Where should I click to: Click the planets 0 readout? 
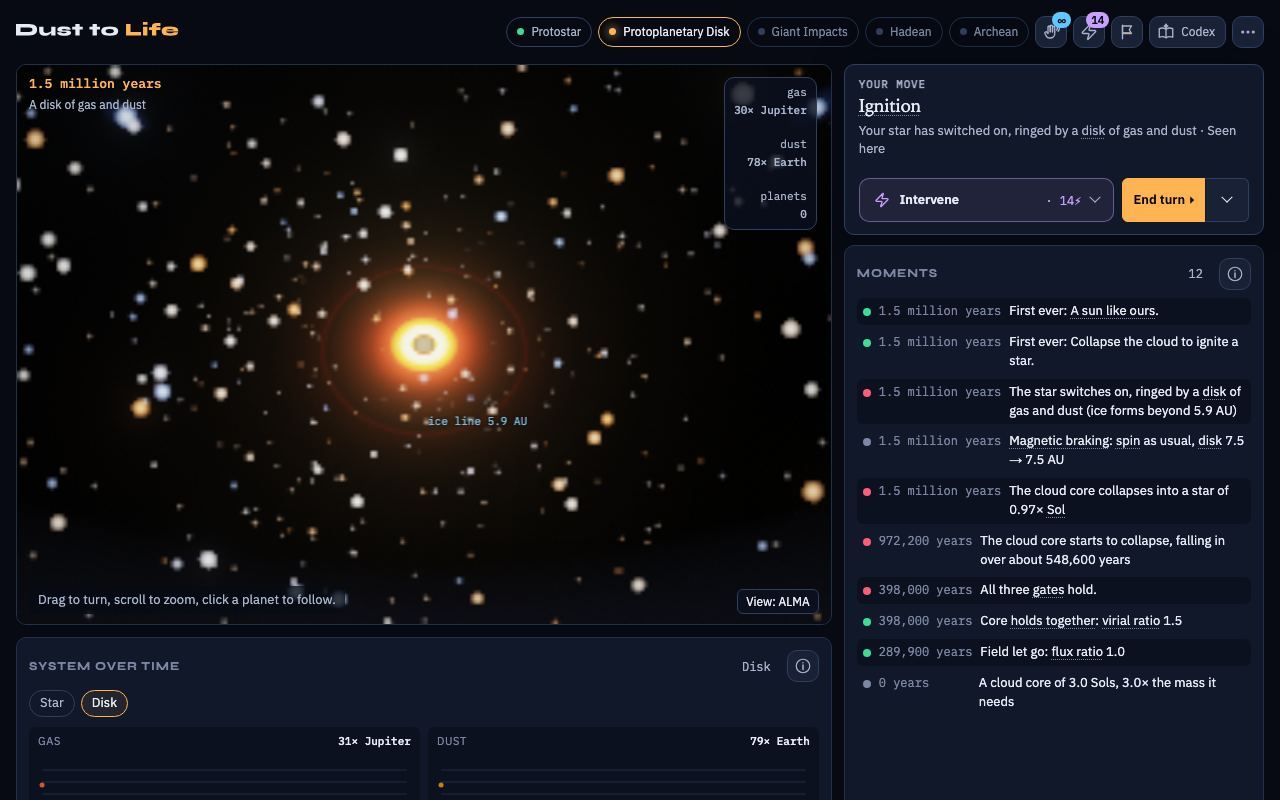[783, 205]
